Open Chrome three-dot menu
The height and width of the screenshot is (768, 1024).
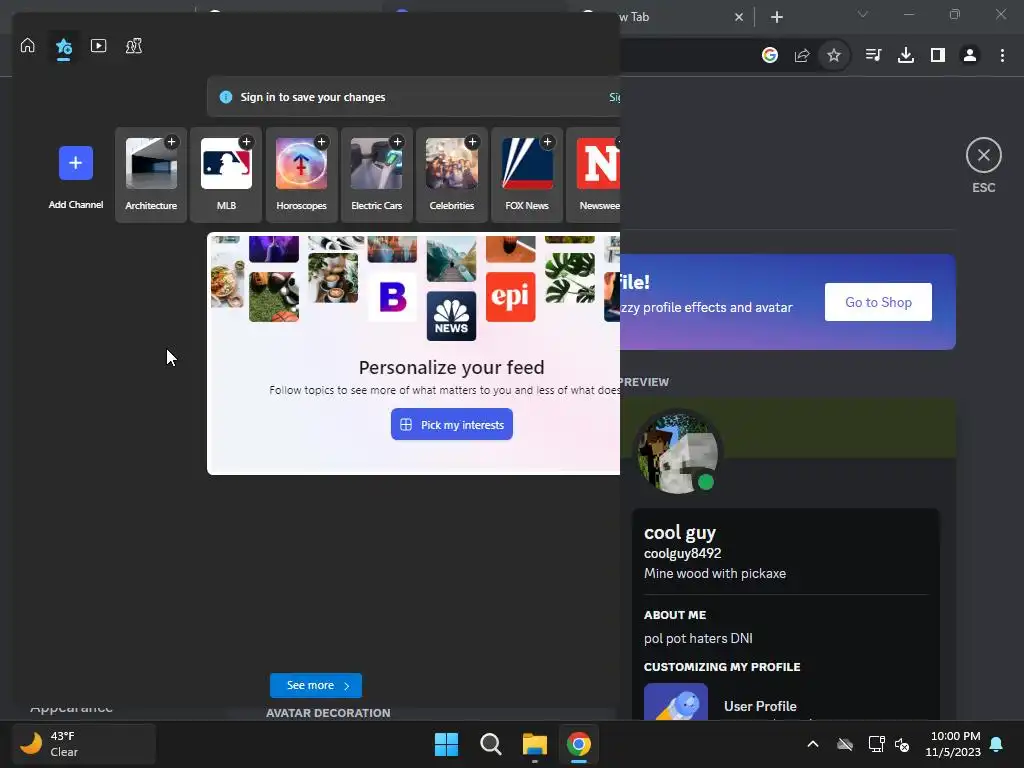tap(1002, 56)
